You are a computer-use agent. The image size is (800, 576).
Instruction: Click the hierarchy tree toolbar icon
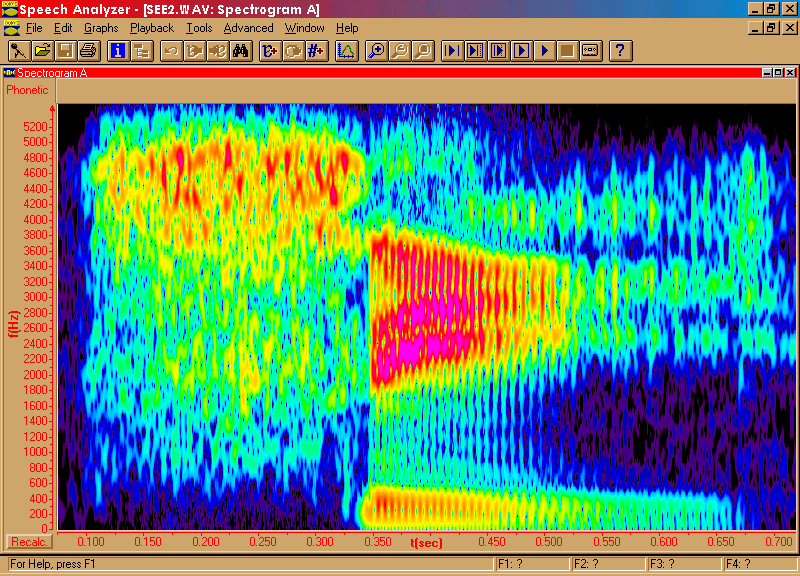pos(141,51)
